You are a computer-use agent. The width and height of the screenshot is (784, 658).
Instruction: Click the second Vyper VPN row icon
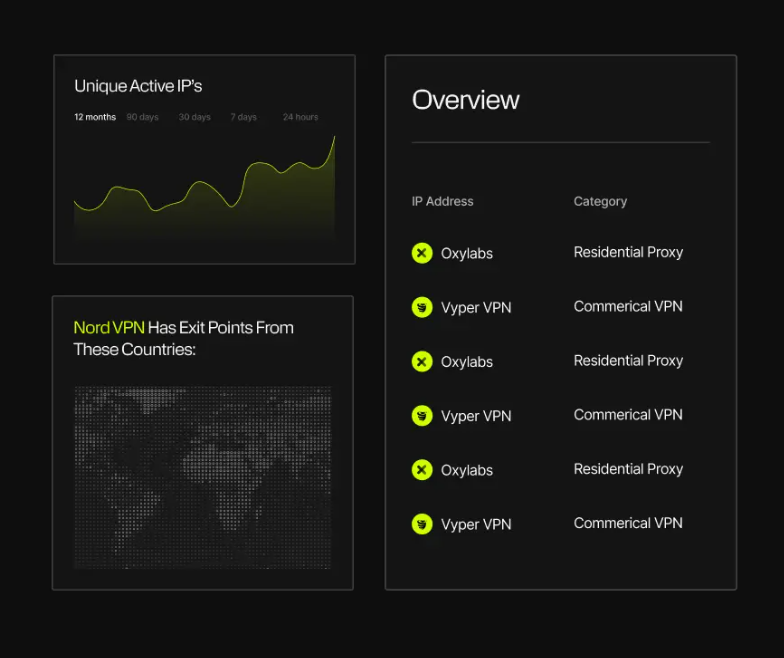click(422, 415)
